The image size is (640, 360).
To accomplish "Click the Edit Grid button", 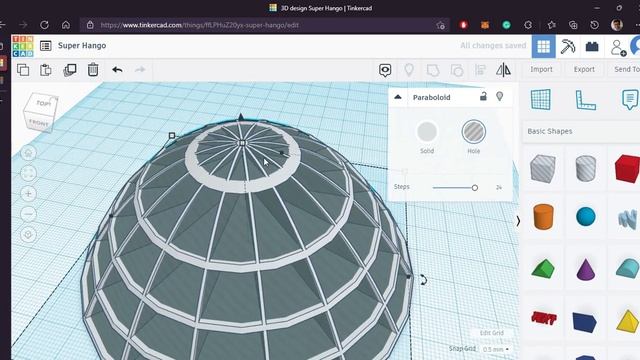I will (492, 333).
